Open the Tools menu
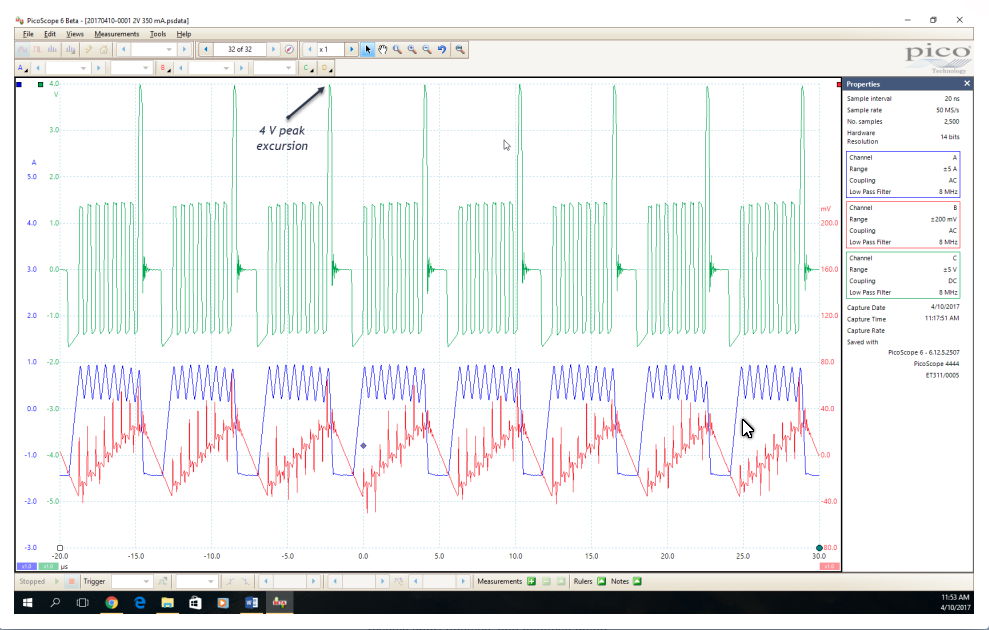This screenshot has width=989, height=630. click(x=158, y=34)
